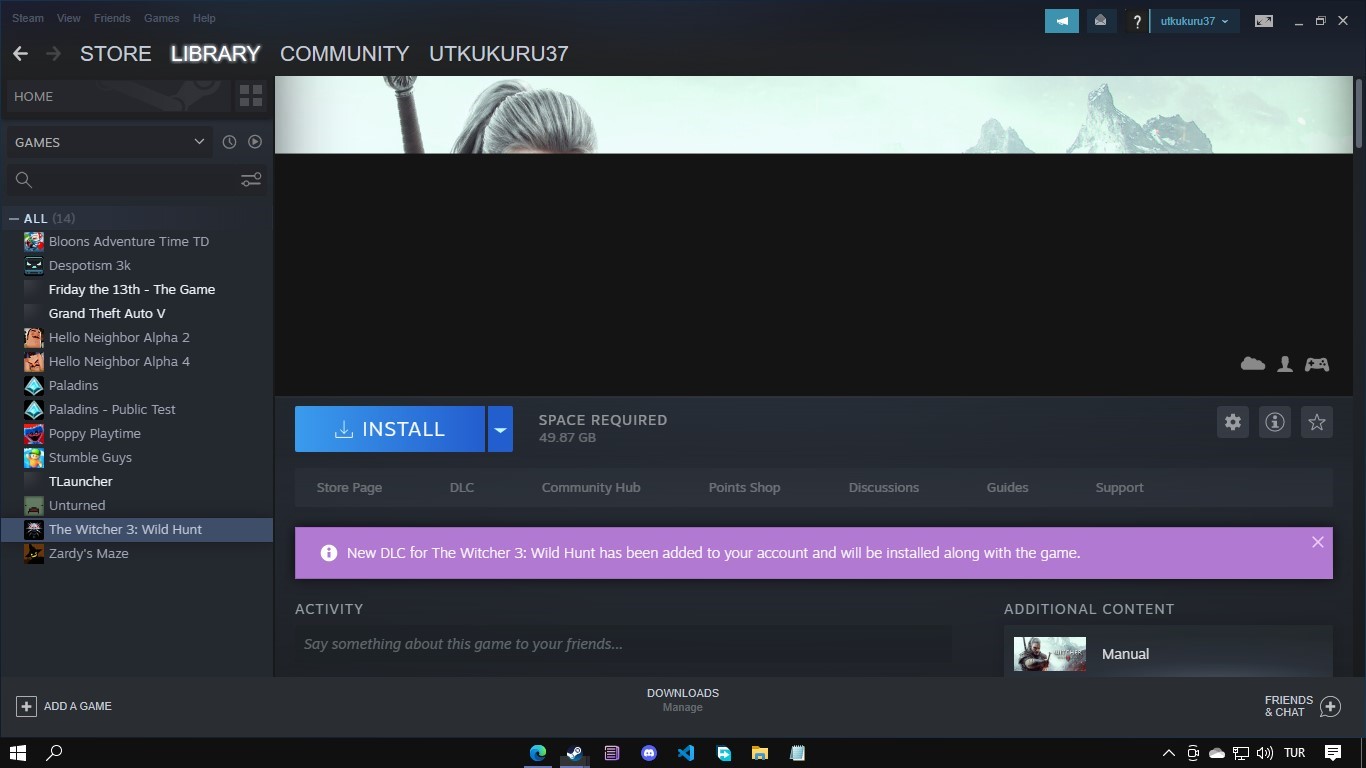Sort games by recent activity clock icon
1366x768 pixels.
pyautogui.click(x=229, y=142)
